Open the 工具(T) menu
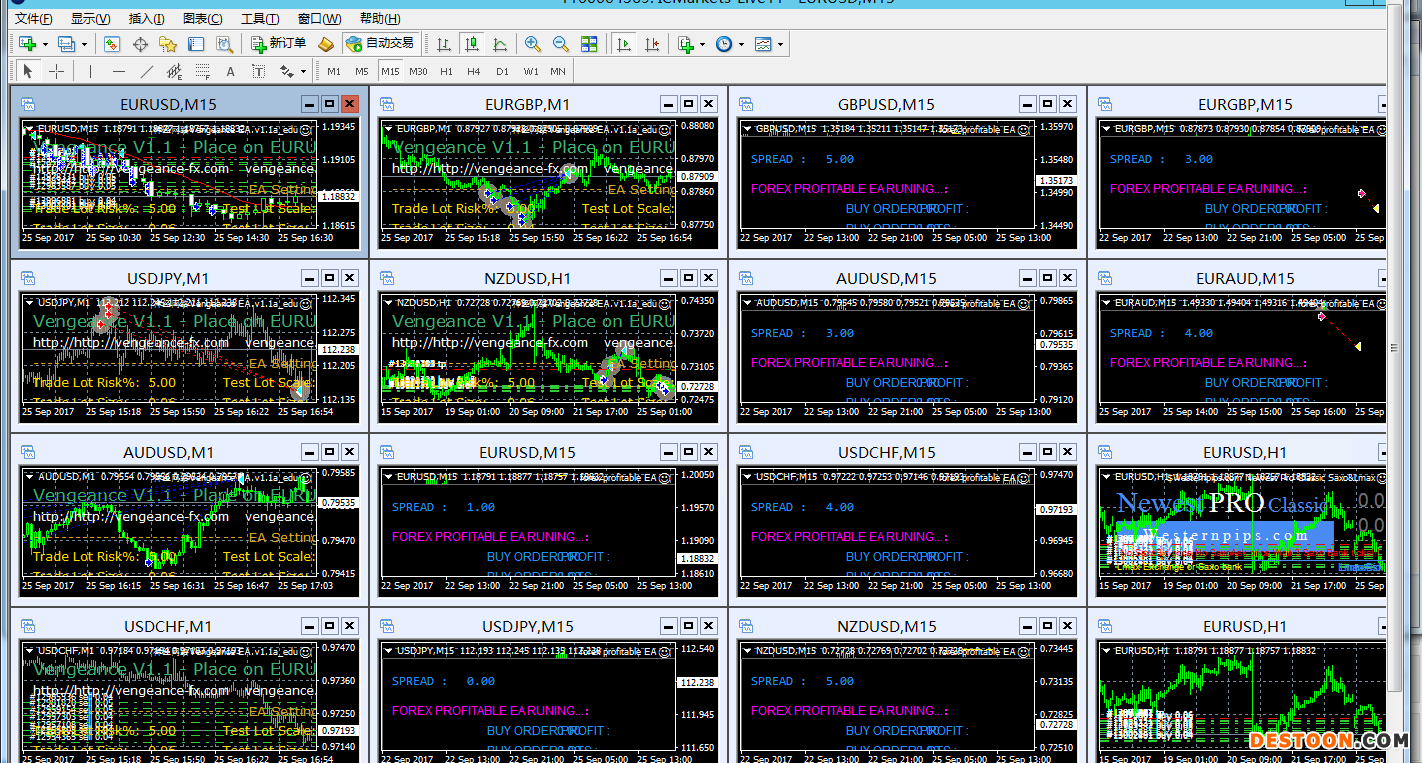1422x763 pixels. 260,19
